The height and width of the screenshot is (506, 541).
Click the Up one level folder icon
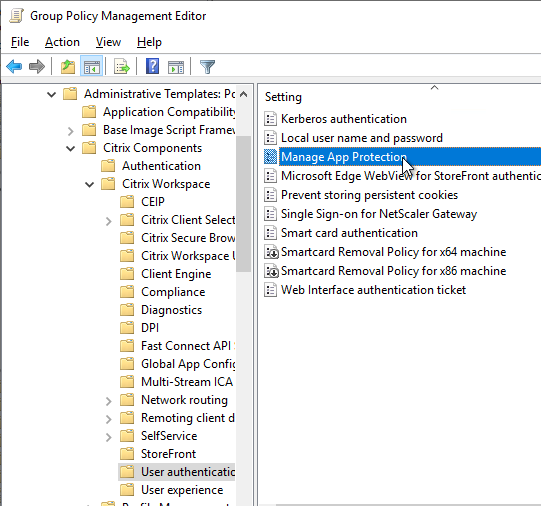pos(68,66)
